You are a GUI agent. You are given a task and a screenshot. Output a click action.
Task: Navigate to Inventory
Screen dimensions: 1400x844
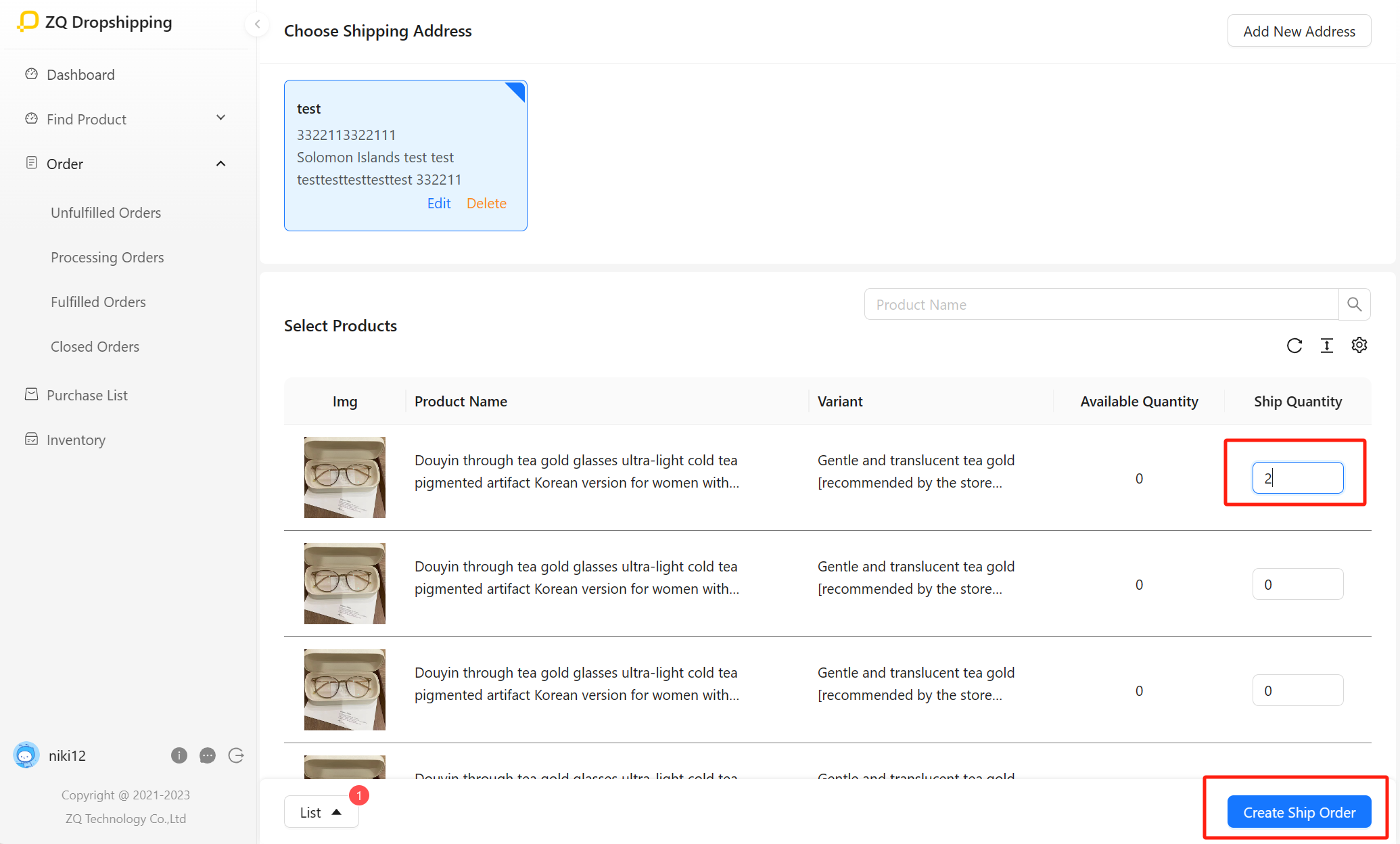(76, 440)
